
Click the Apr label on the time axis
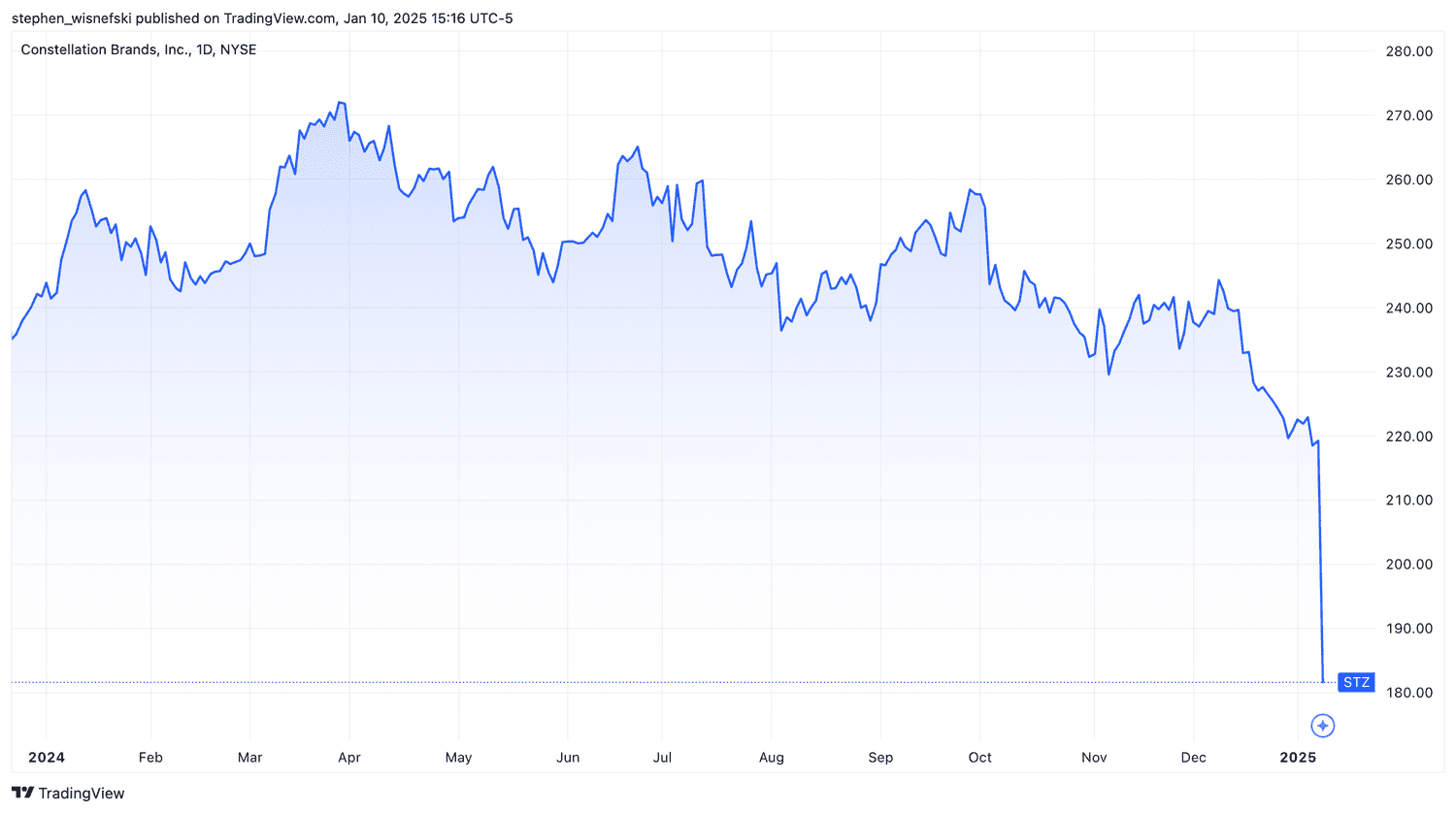click(x=349, y=757)
